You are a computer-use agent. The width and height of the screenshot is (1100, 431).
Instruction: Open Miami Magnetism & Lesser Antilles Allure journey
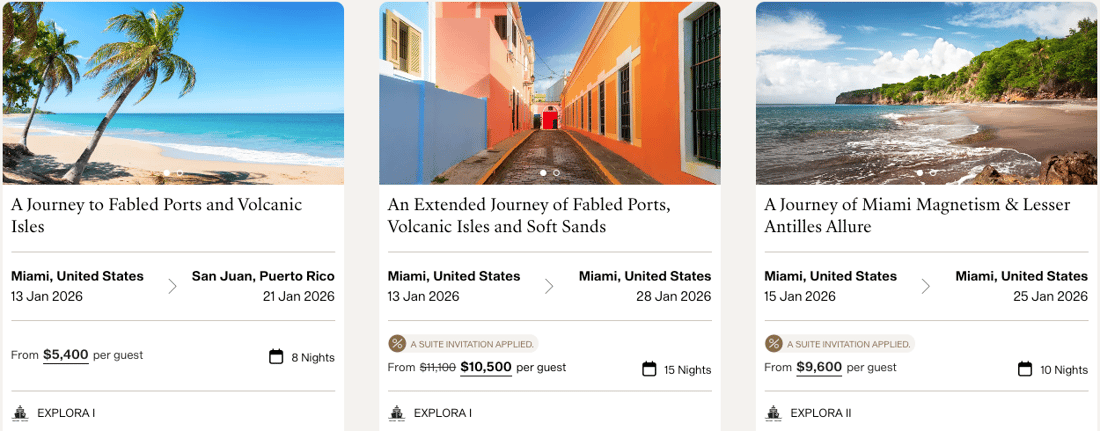click(x=917, y=215)
